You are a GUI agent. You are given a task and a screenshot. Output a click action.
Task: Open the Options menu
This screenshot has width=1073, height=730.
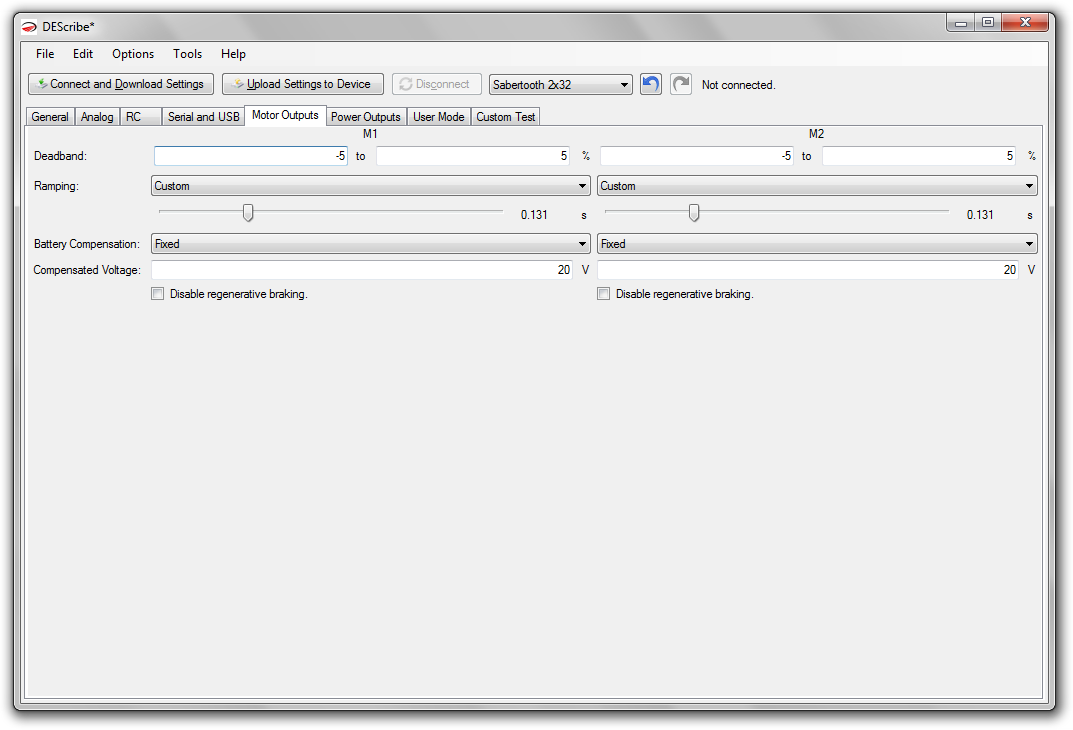click(x=133, y=54)
